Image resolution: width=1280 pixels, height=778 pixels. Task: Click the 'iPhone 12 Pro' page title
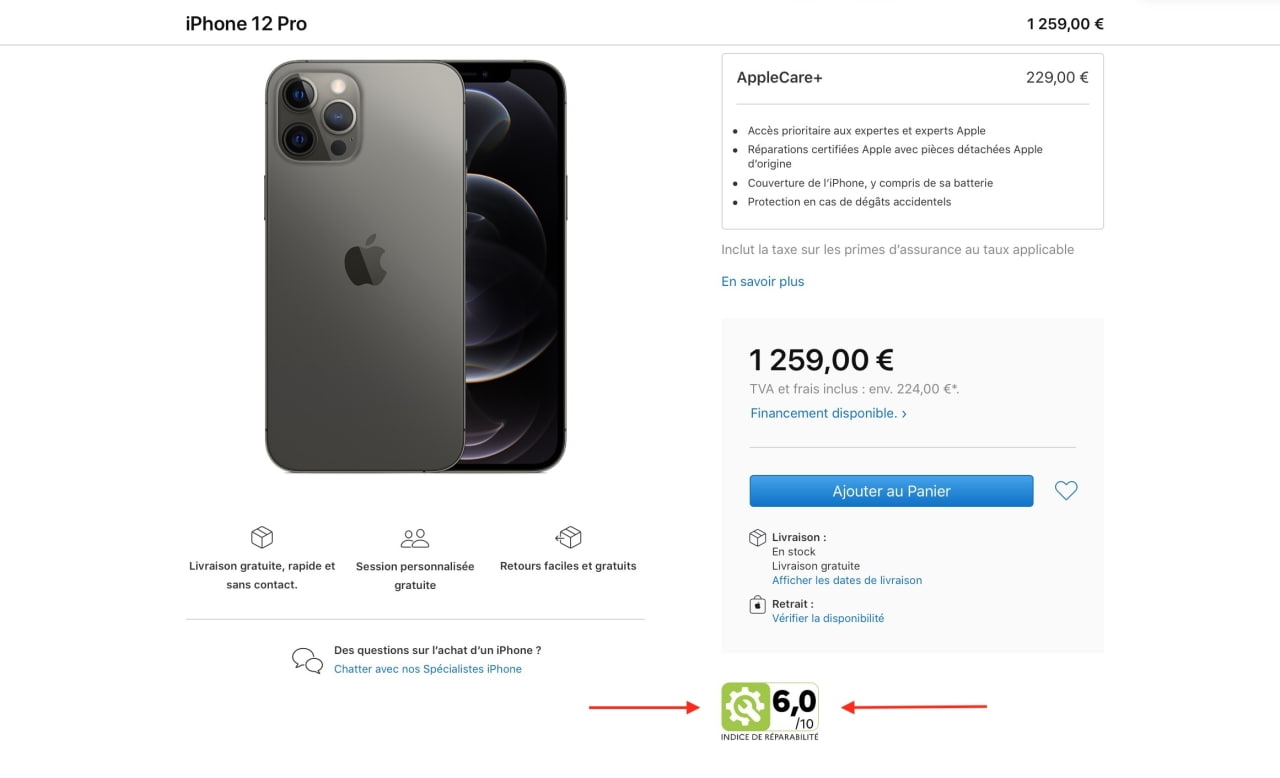(x=245, y=23)
